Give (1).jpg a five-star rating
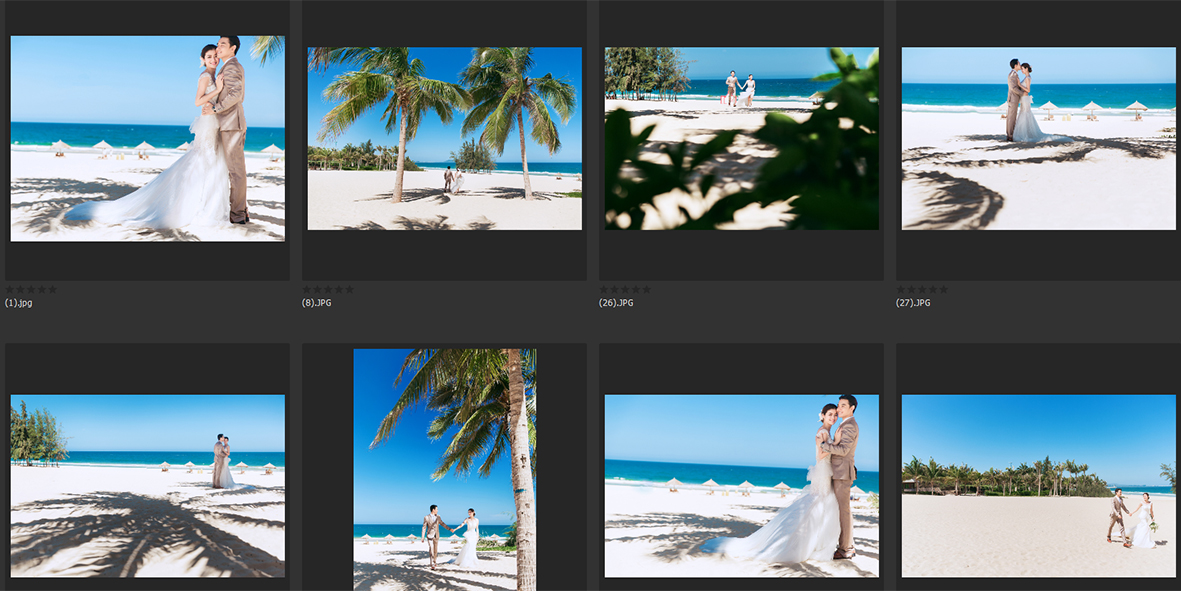 tap(52, 289)
